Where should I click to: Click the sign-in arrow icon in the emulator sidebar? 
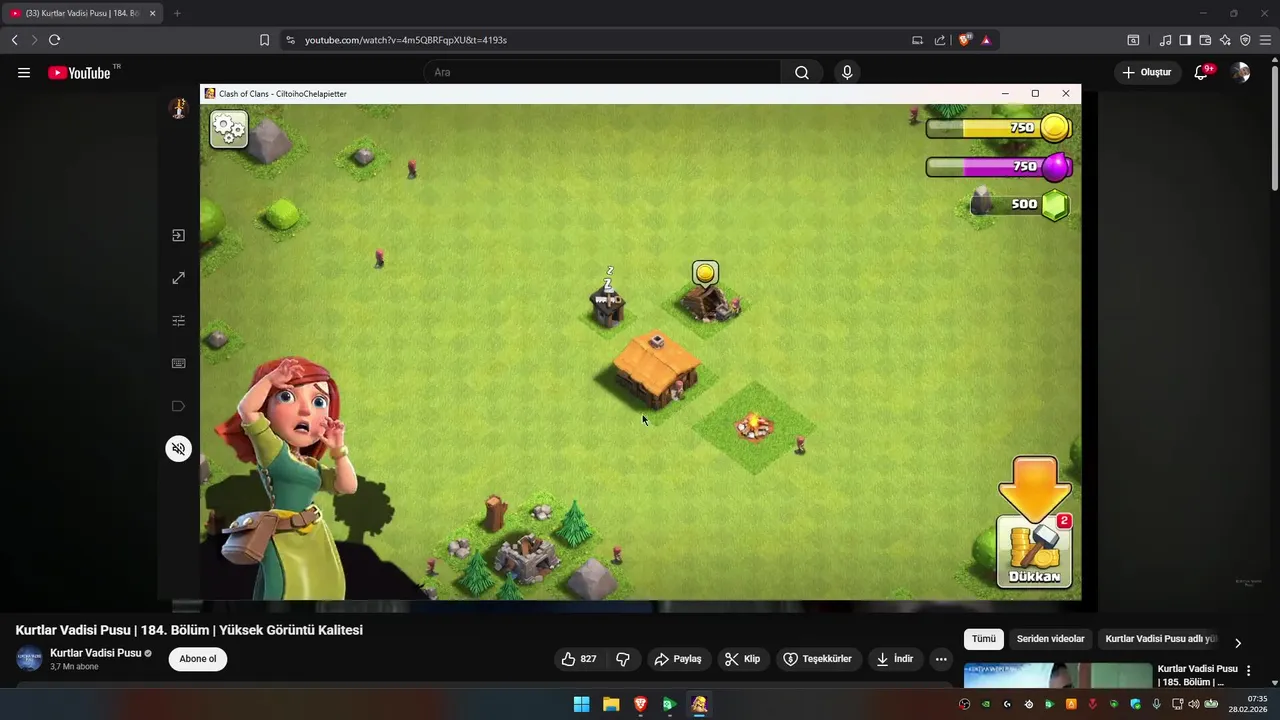(x=178, y=236)
